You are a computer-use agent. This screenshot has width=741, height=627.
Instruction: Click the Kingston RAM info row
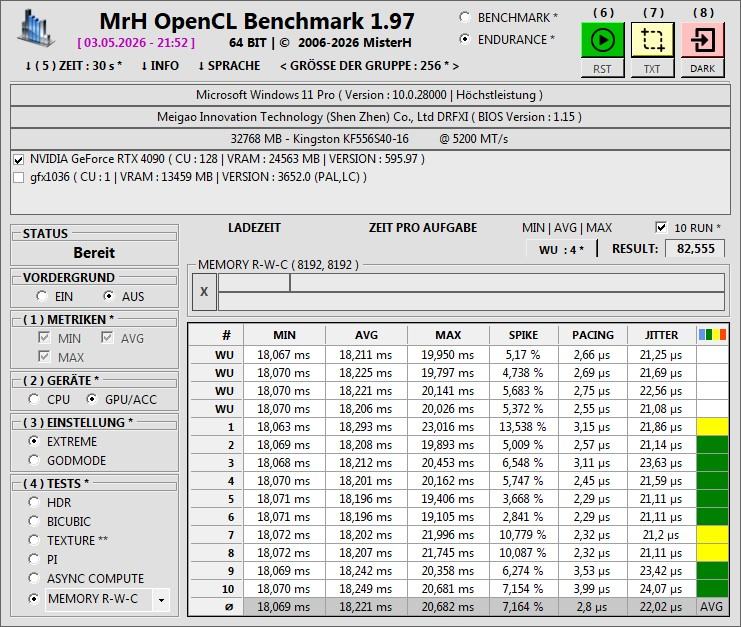coord(370,139)
